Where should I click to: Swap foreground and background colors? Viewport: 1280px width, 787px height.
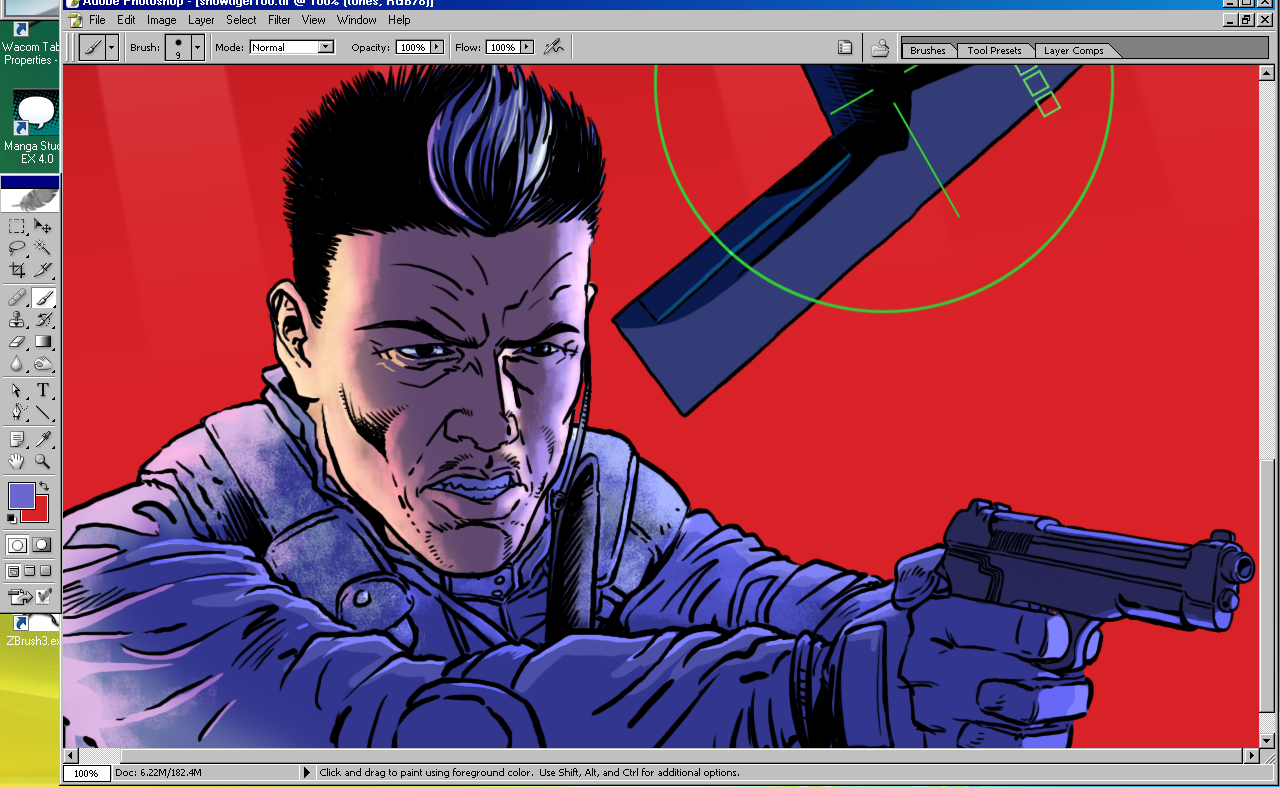point(44,487)
